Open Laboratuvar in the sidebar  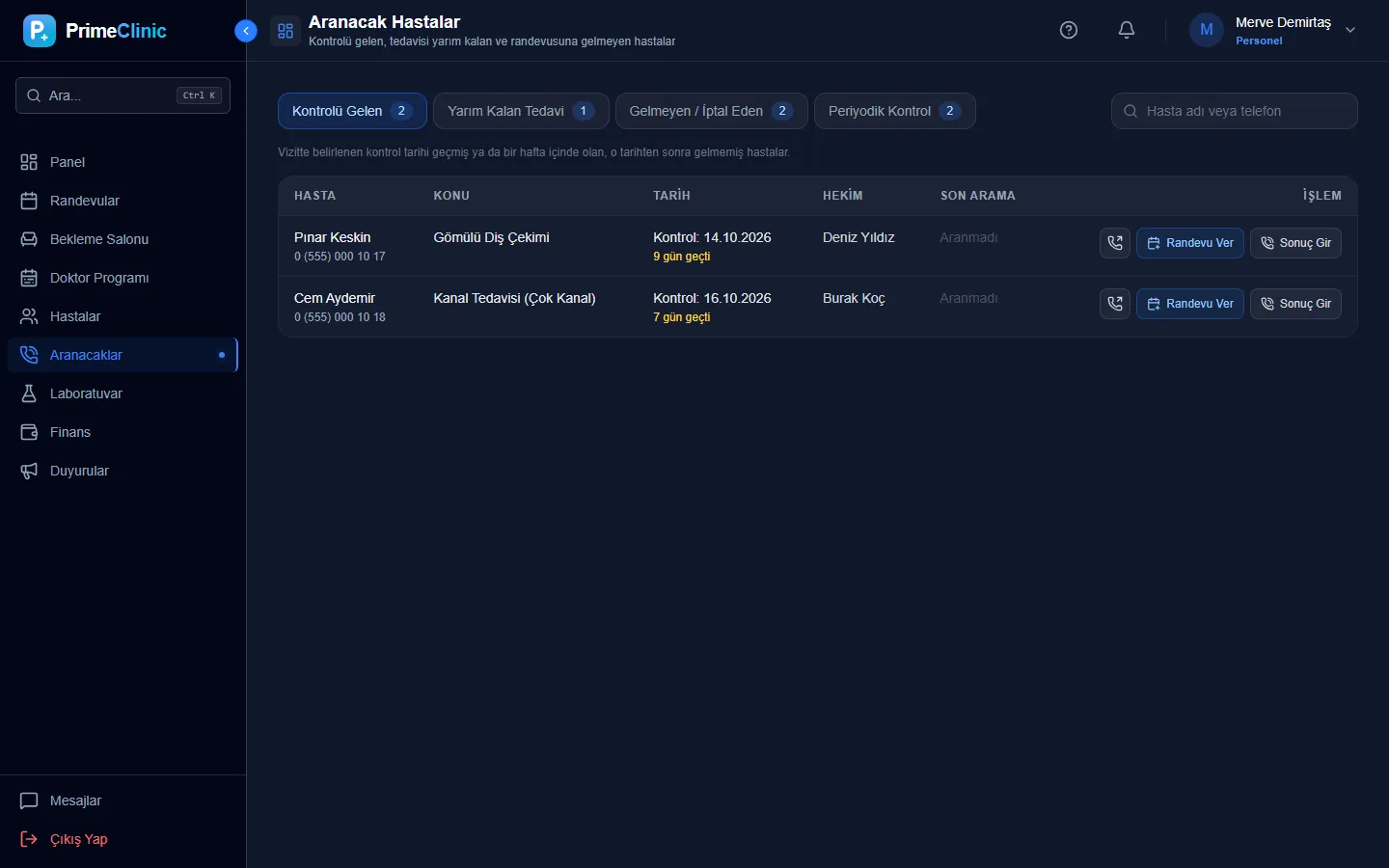[123, 393]
